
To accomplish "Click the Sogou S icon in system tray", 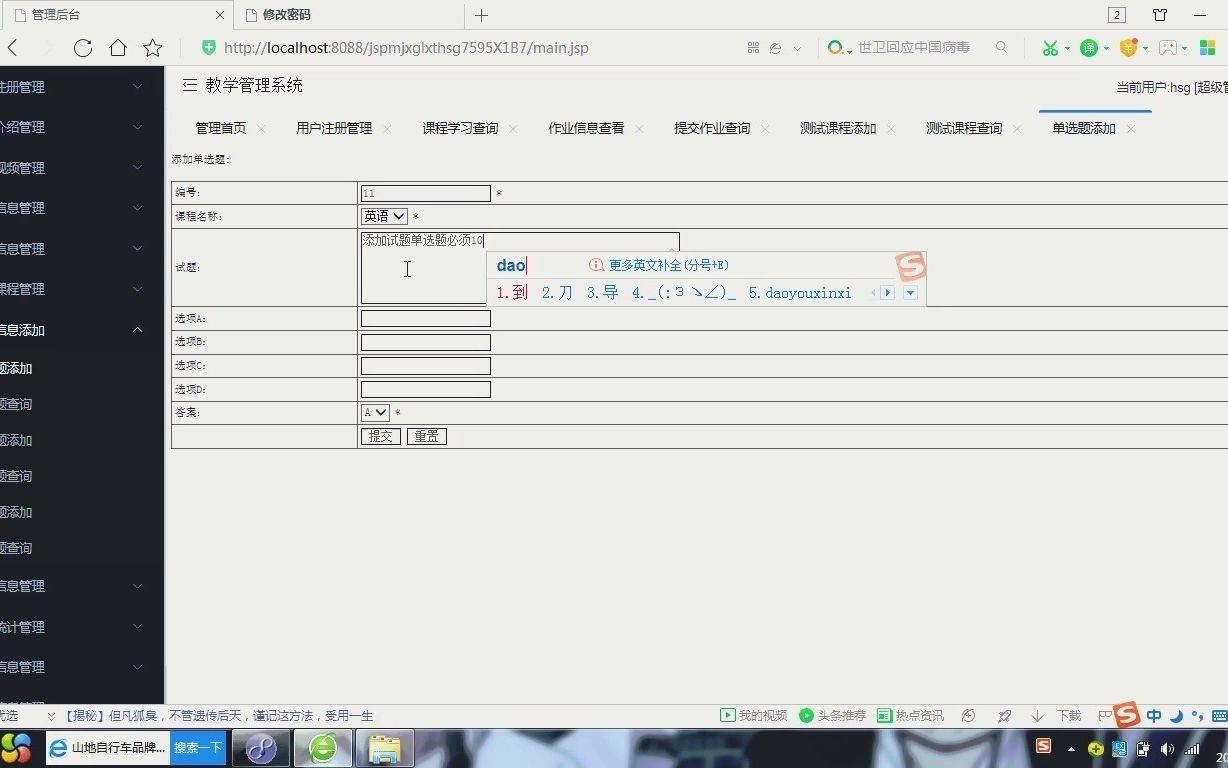I will tap(1044, 748).
